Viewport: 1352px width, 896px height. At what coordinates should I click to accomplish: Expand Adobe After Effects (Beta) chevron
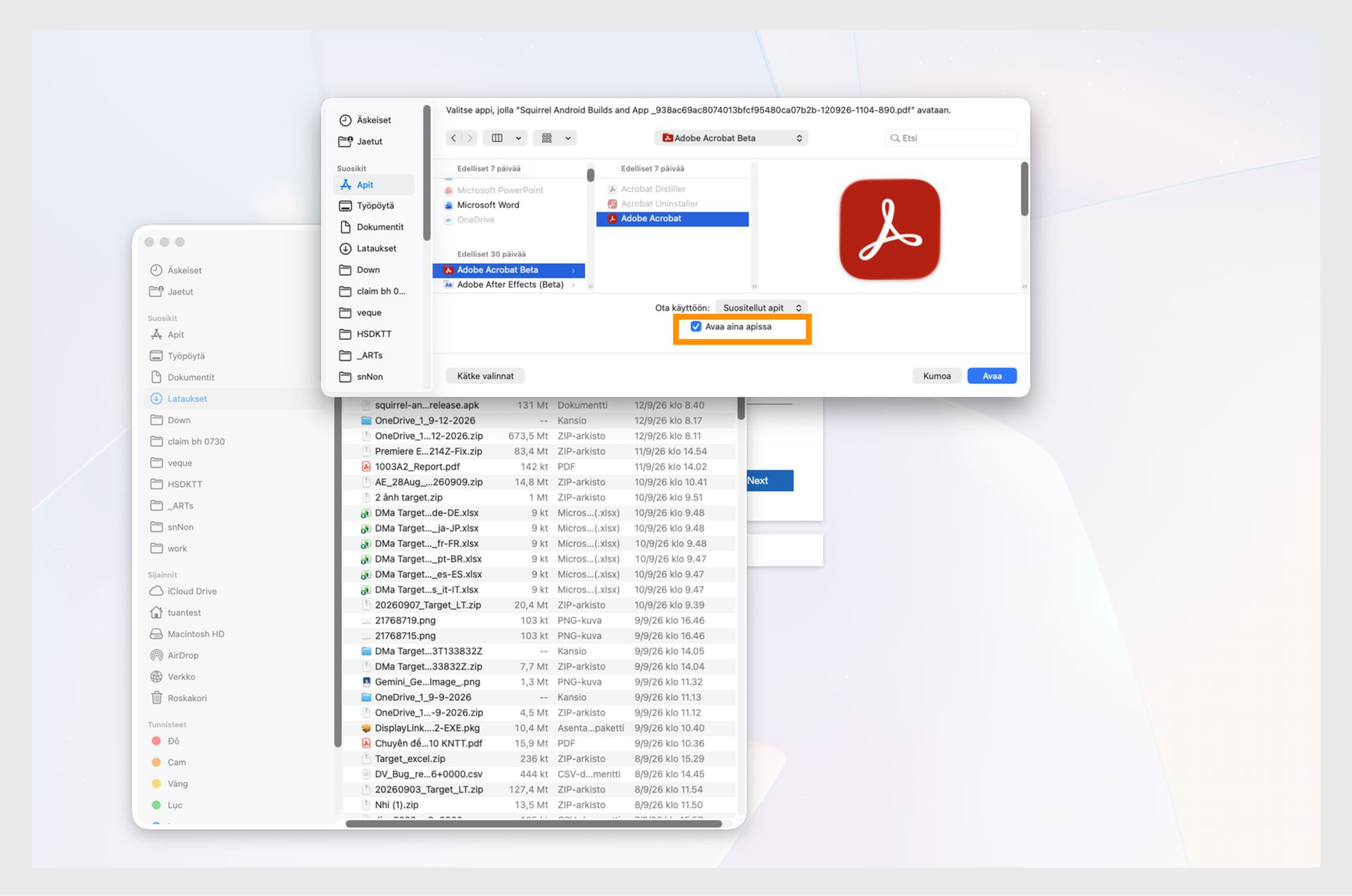[573, 285]
